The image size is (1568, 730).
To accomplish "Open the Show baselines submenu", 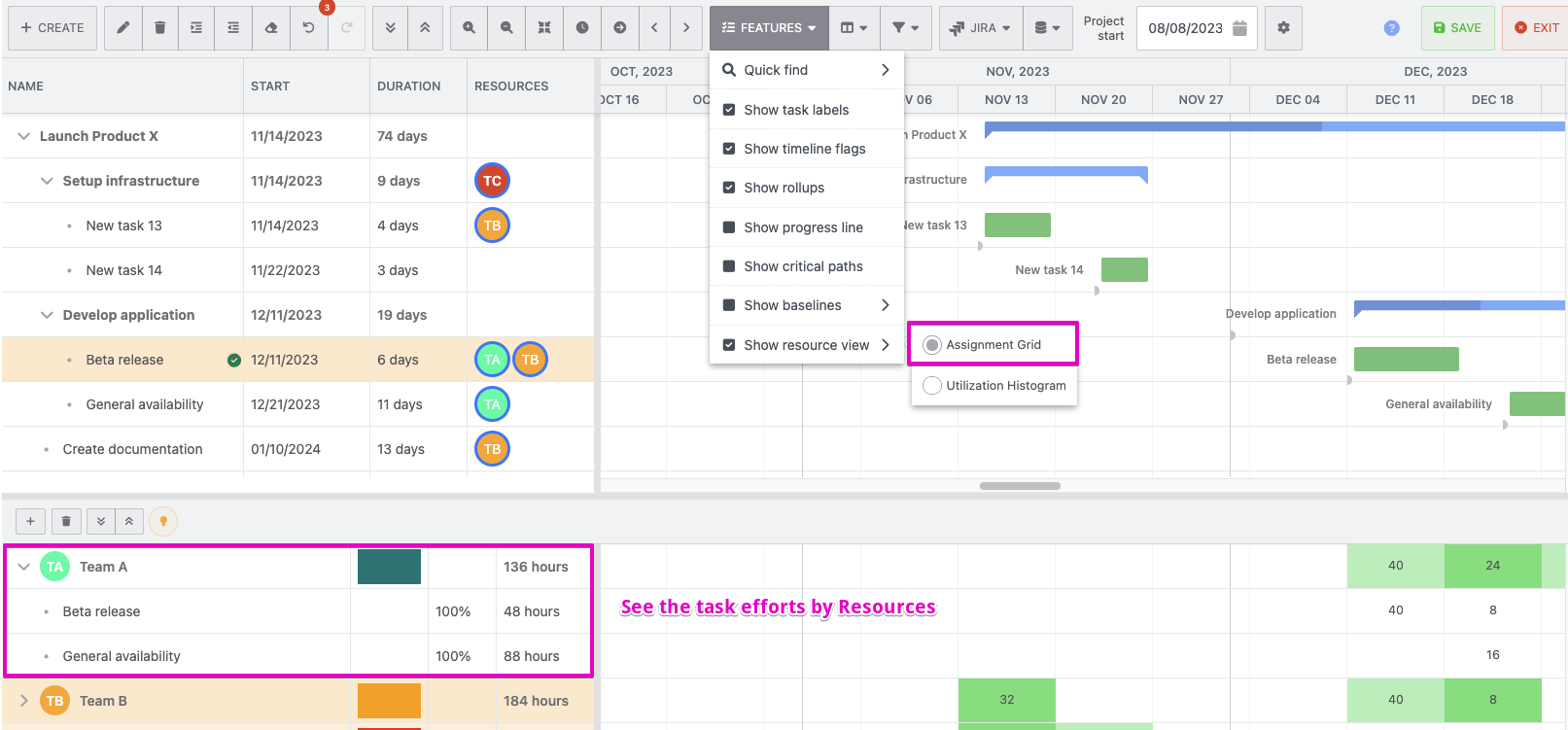I will (x=807, y=305).
